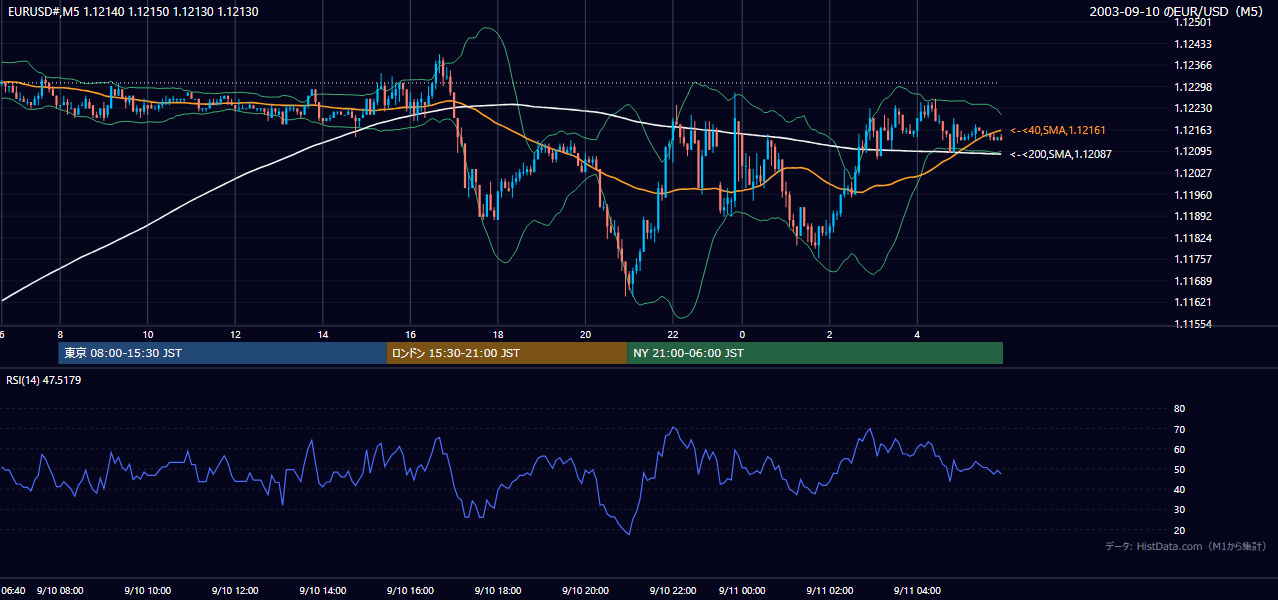1278x600 pixels.
Task: Click hour marker 22 under price chart
Action: tap(673, 334)
